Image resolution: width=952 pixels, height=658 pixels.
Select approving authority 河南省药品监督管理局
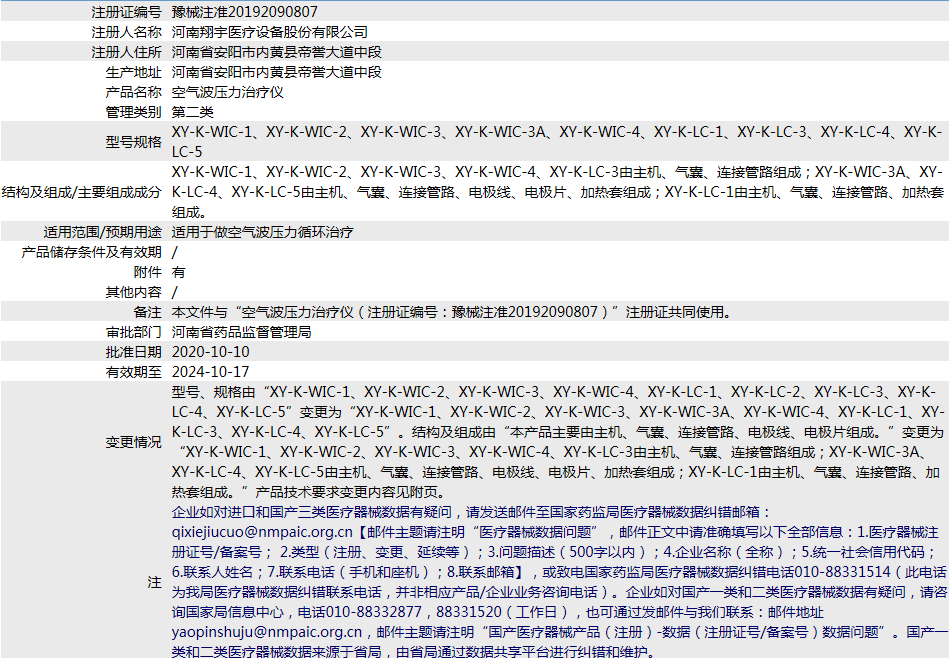coord(242,333)
